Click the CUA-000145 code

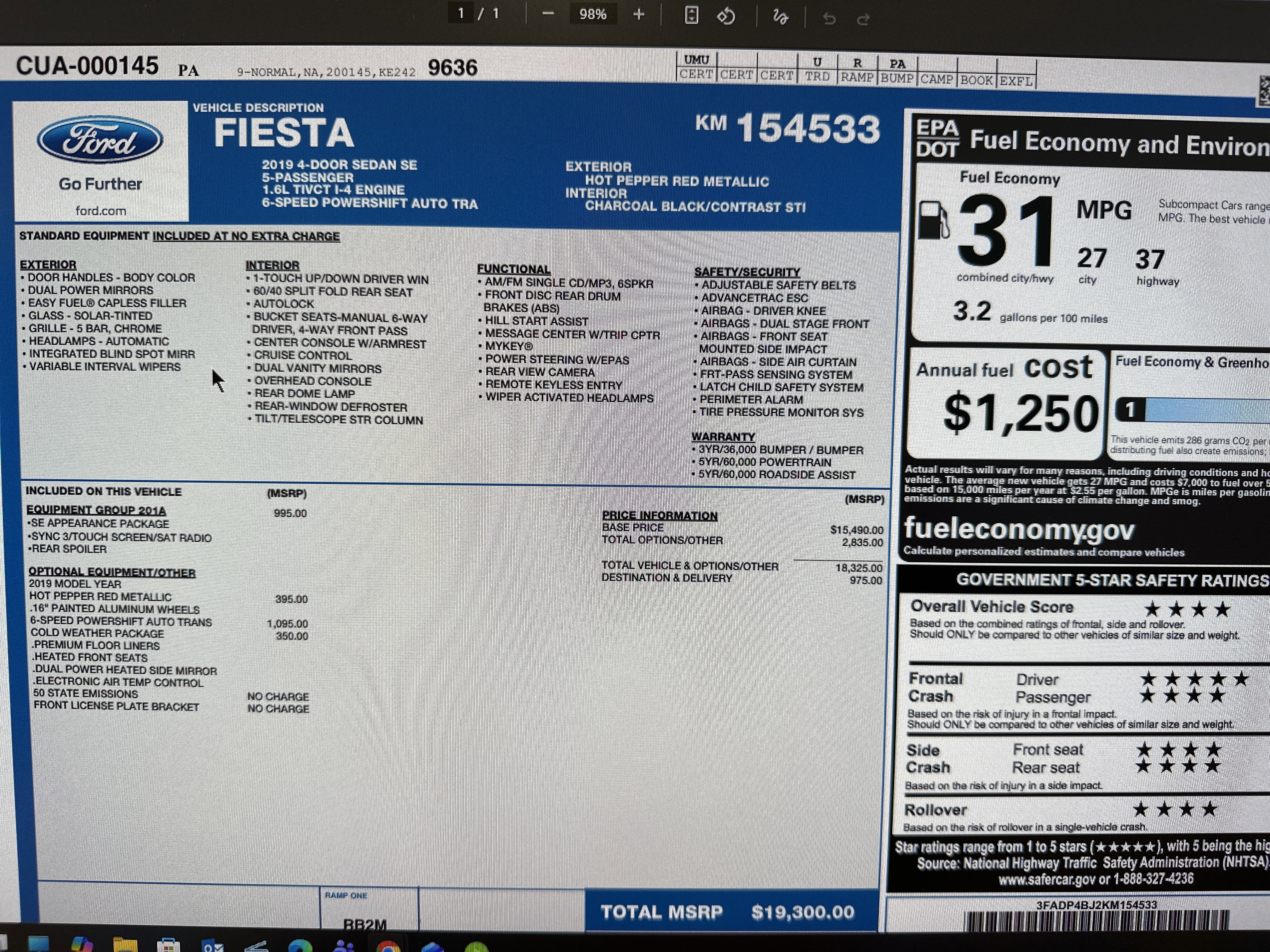tap(87, 65)
